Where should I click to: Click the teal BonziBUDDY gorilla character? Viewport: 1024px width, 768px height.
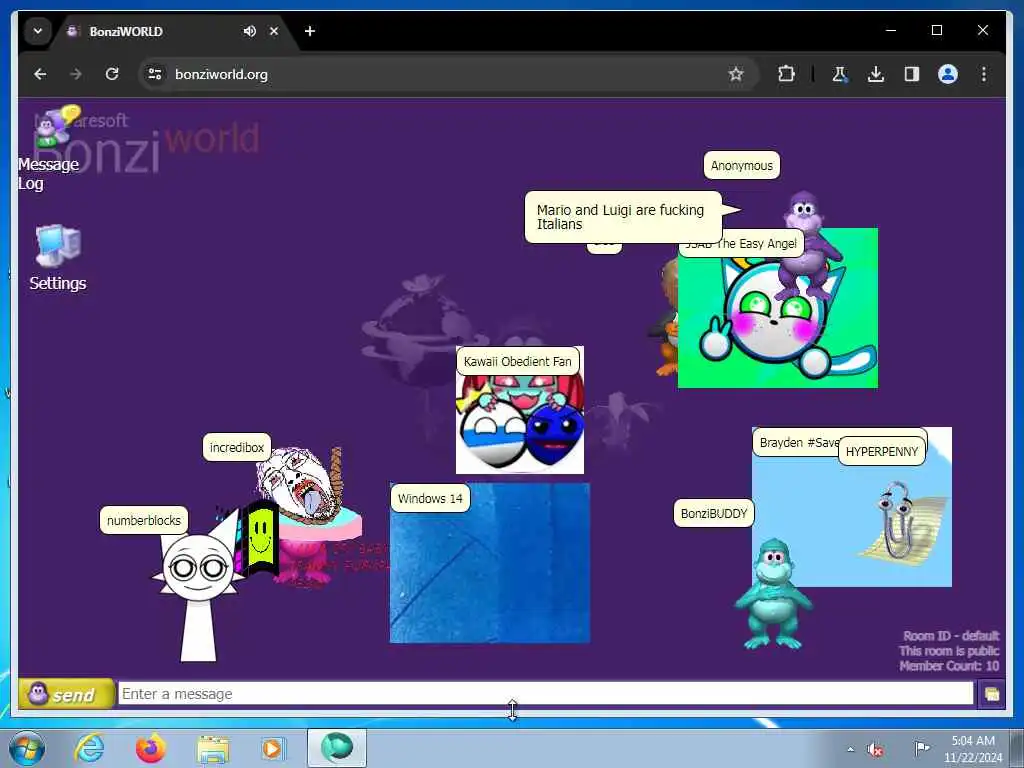pyautogui.click(x=773, y=594)
